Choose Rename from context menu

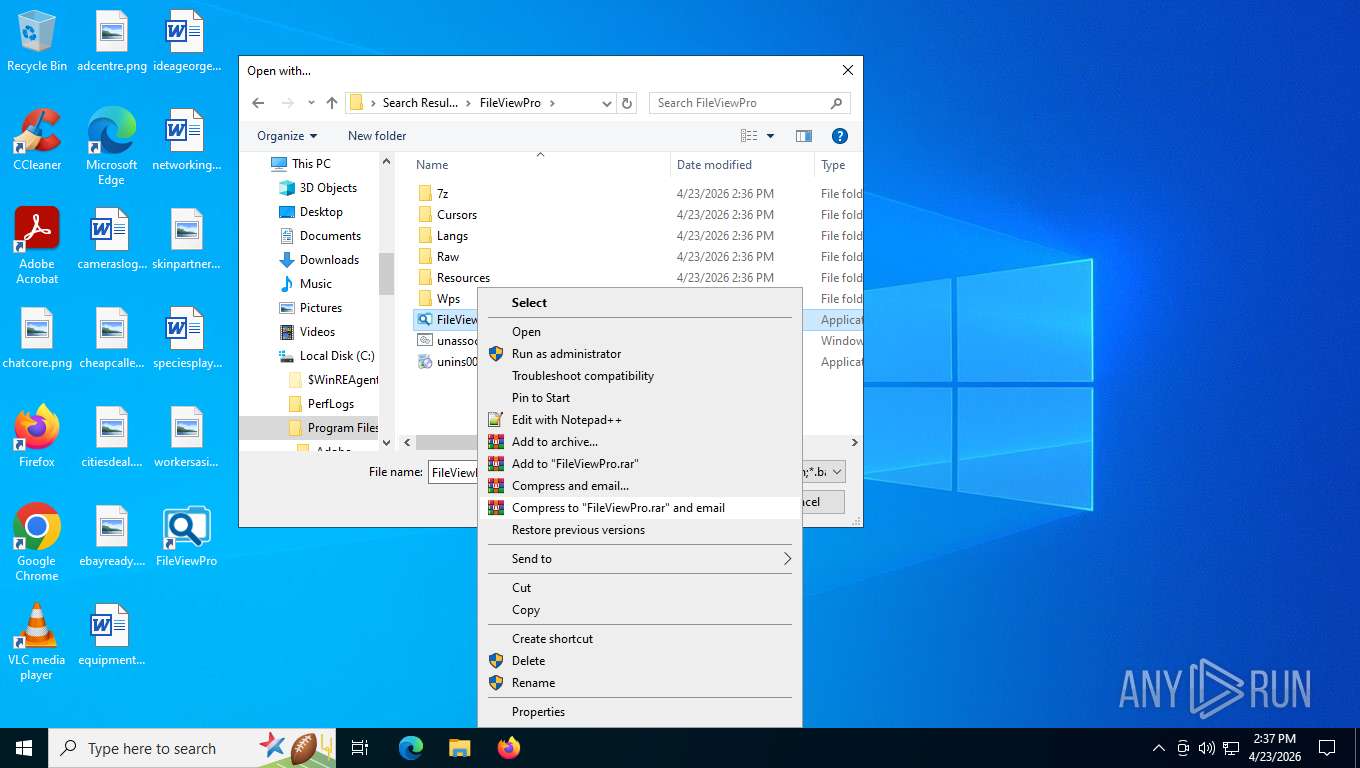pyautogui.click(x=640, y=683)
